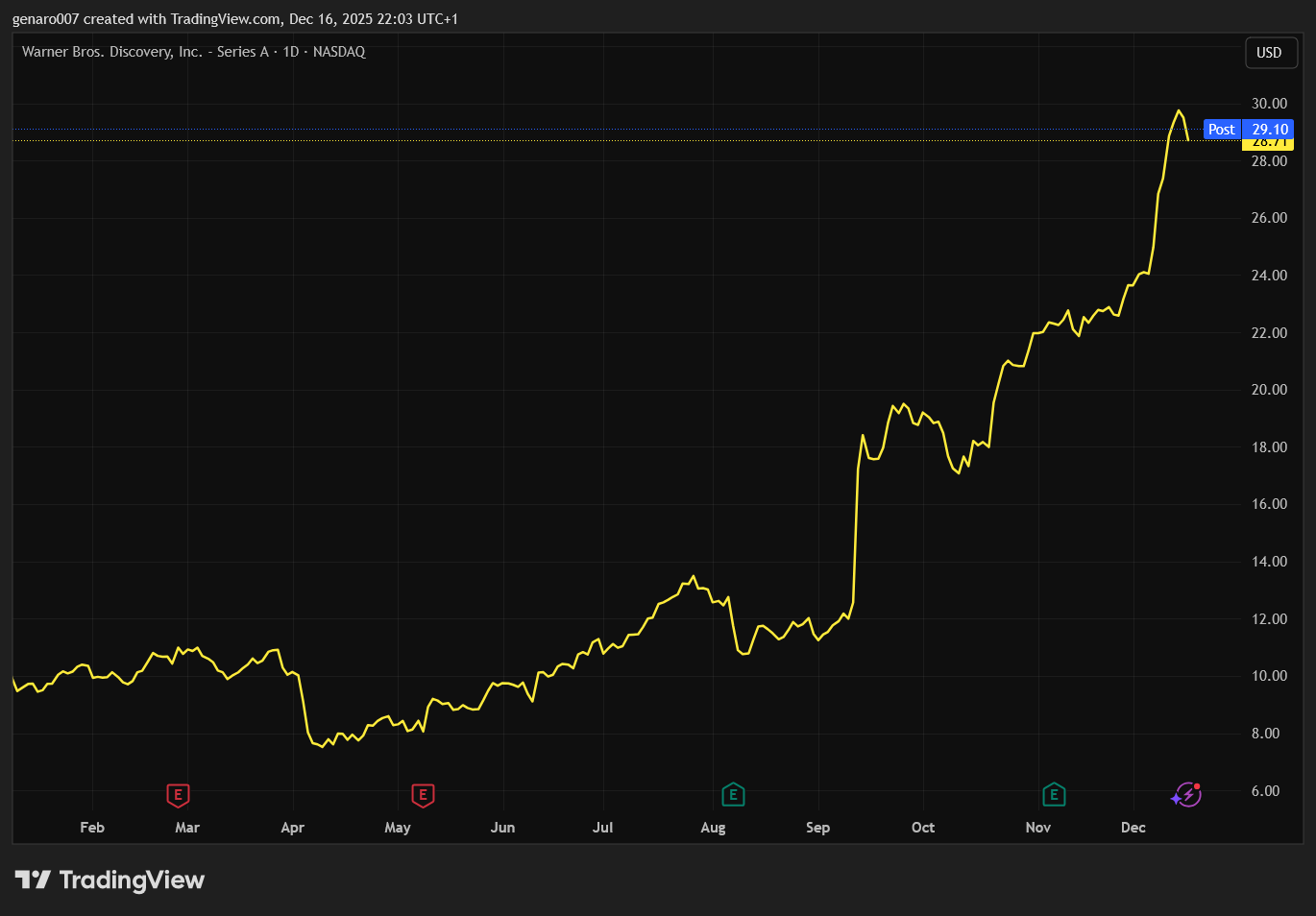
Task: Click the Feb label on time axis
Action: pyautogui.click(x=92, y=828)
